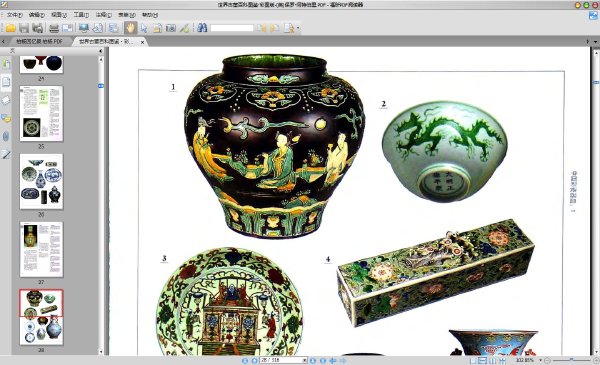This screenshot has height=365, width=600.
Task: Click the Save As icon beside Save
Action: point(38,28)
